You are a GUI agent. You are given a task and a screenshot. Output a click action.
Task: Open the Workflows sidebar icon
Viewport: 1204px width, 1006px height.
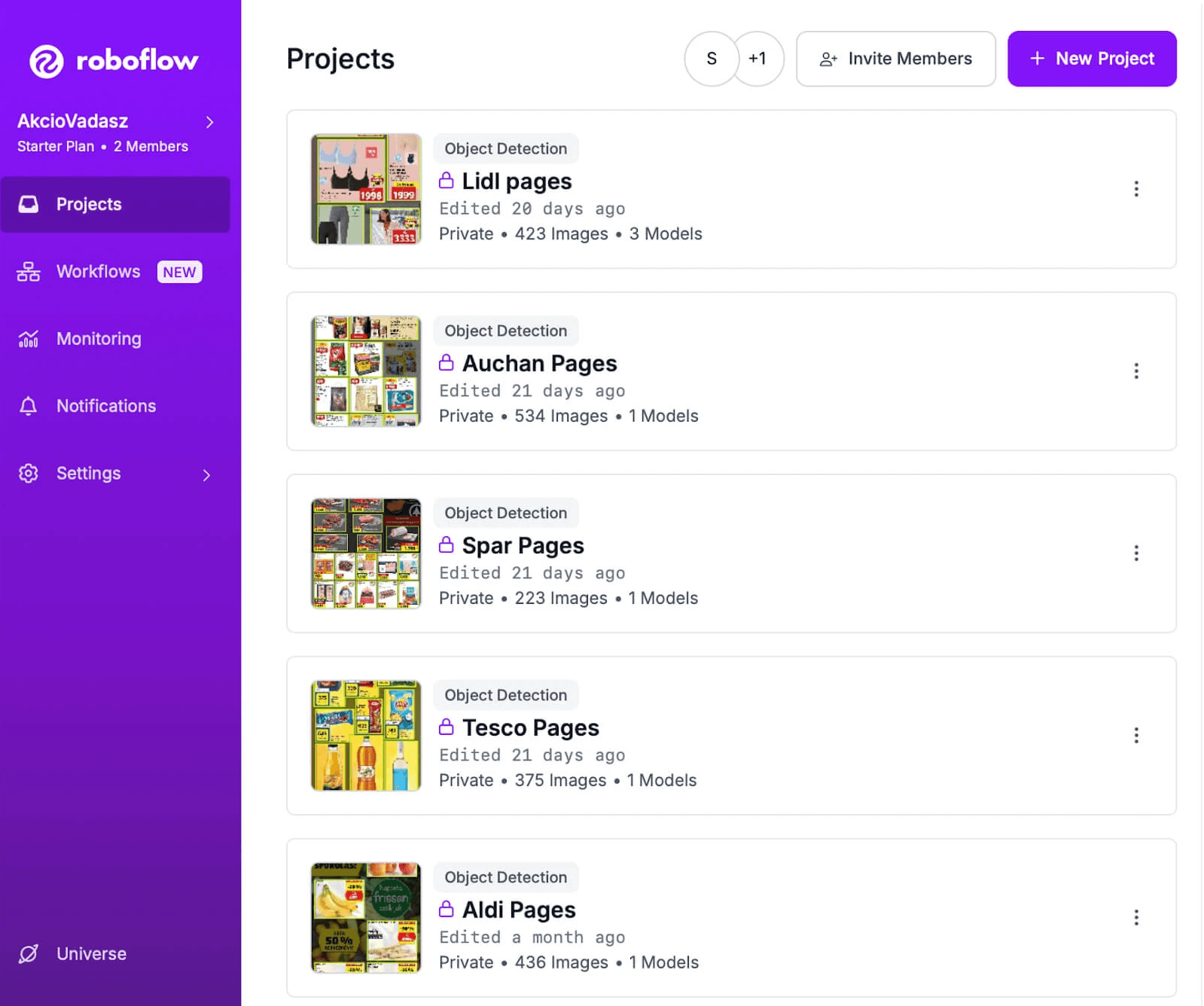tap(29, 272)
